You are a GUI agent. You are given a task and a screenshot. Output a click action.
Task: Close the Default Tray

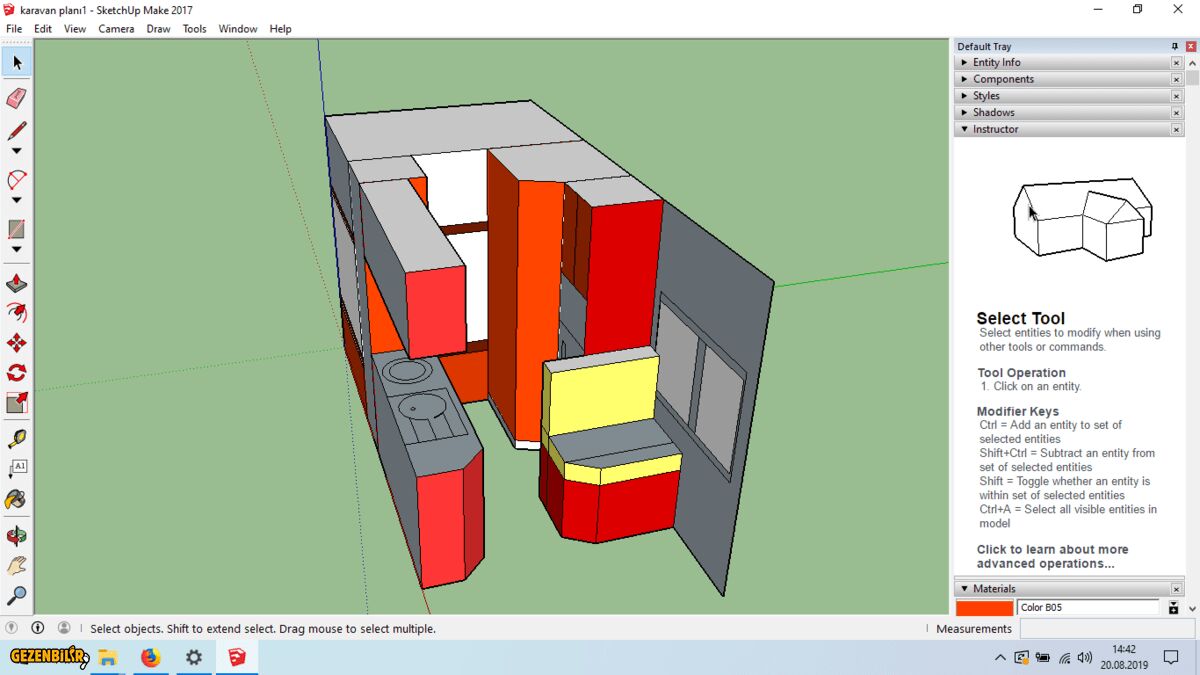coord(1191,46)
